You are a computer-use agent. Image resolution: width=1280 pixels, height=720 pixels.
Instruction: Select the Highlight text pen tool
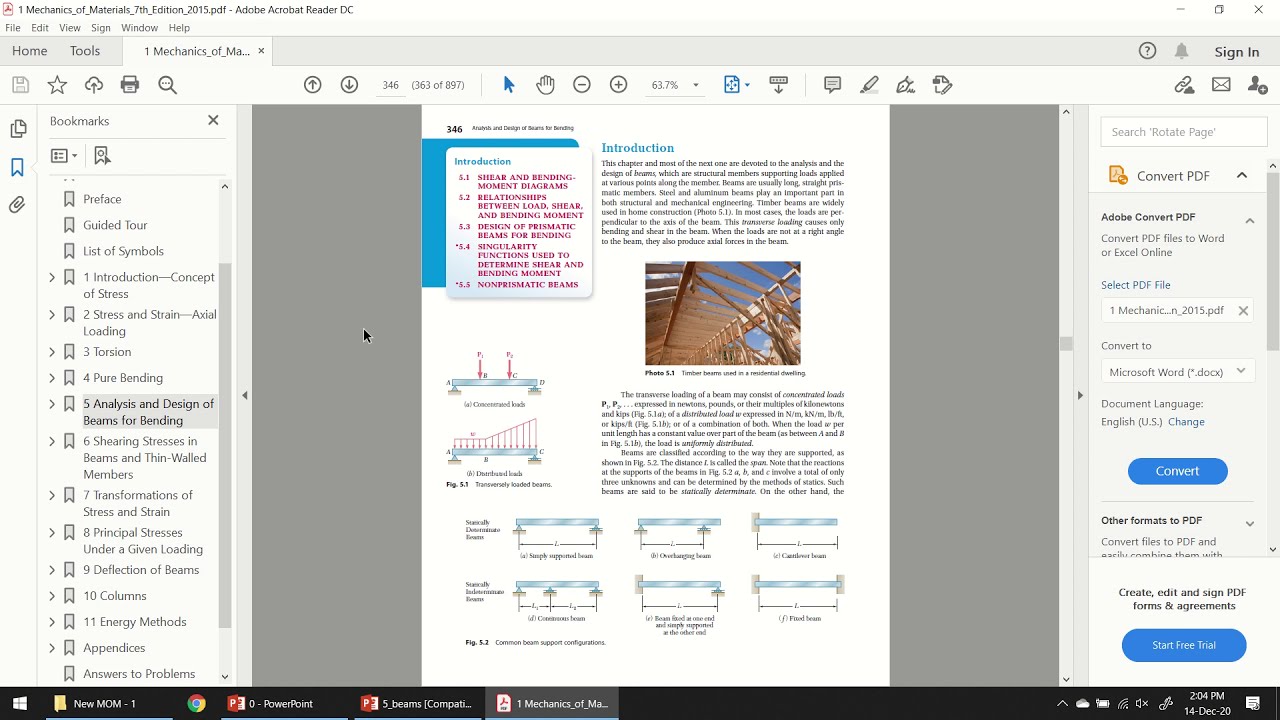(x=869, y=85)
